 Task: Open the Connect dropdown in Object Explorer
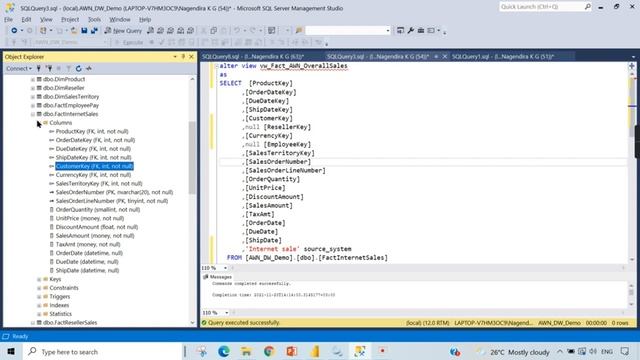[19, 69]
